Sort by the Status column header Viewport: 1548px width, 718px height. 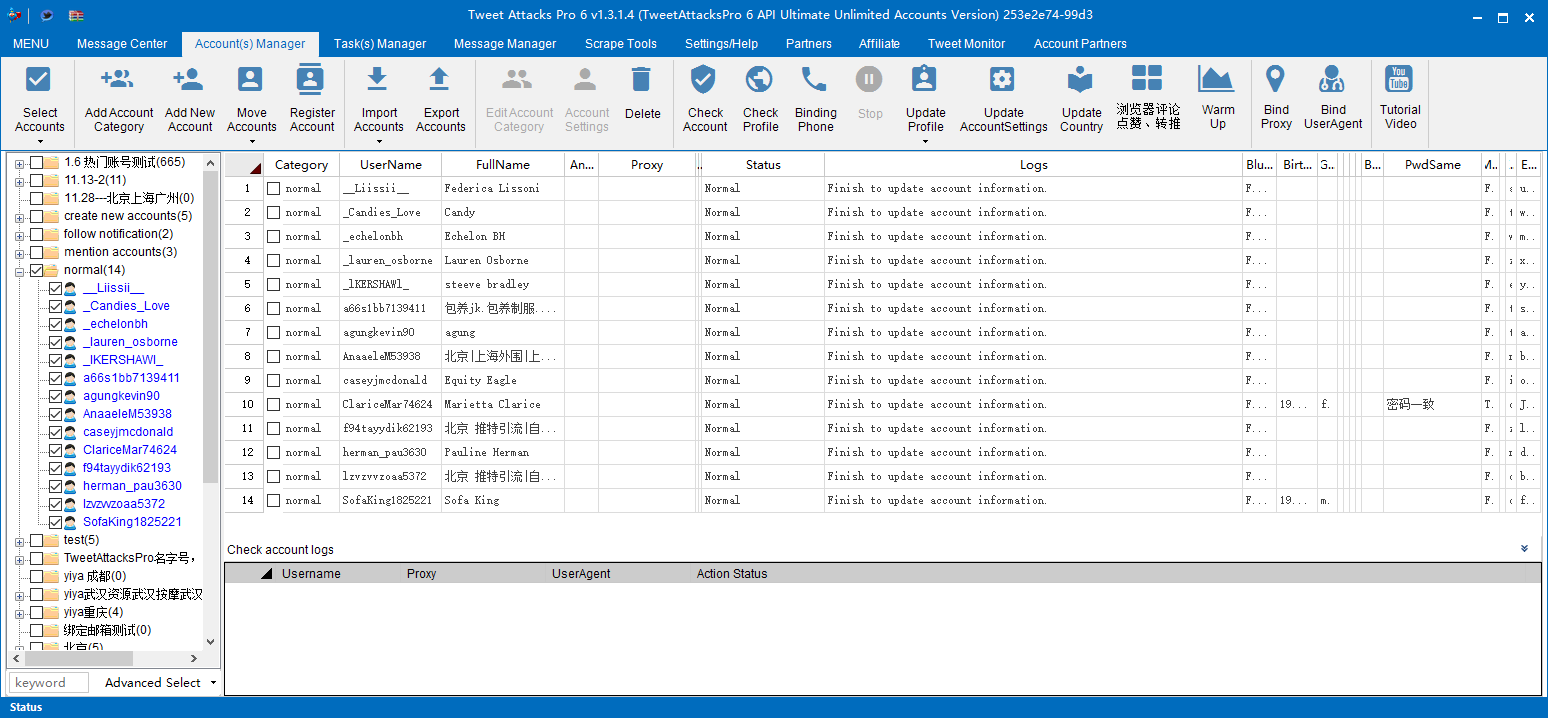pyautogui.click(x=763, y=165)
